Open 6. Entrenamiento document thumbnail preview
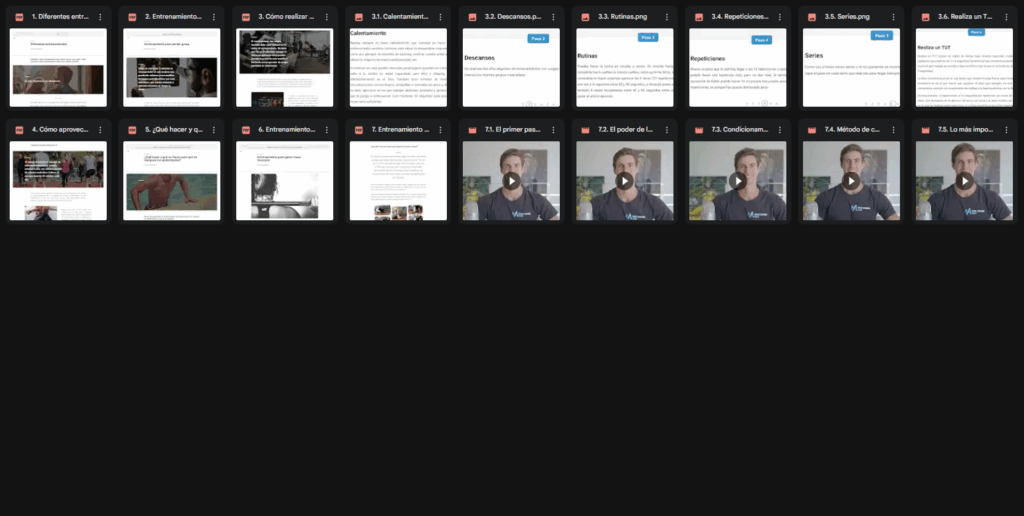This screenshot has height=516, width=1024. [x=284, y=181]
